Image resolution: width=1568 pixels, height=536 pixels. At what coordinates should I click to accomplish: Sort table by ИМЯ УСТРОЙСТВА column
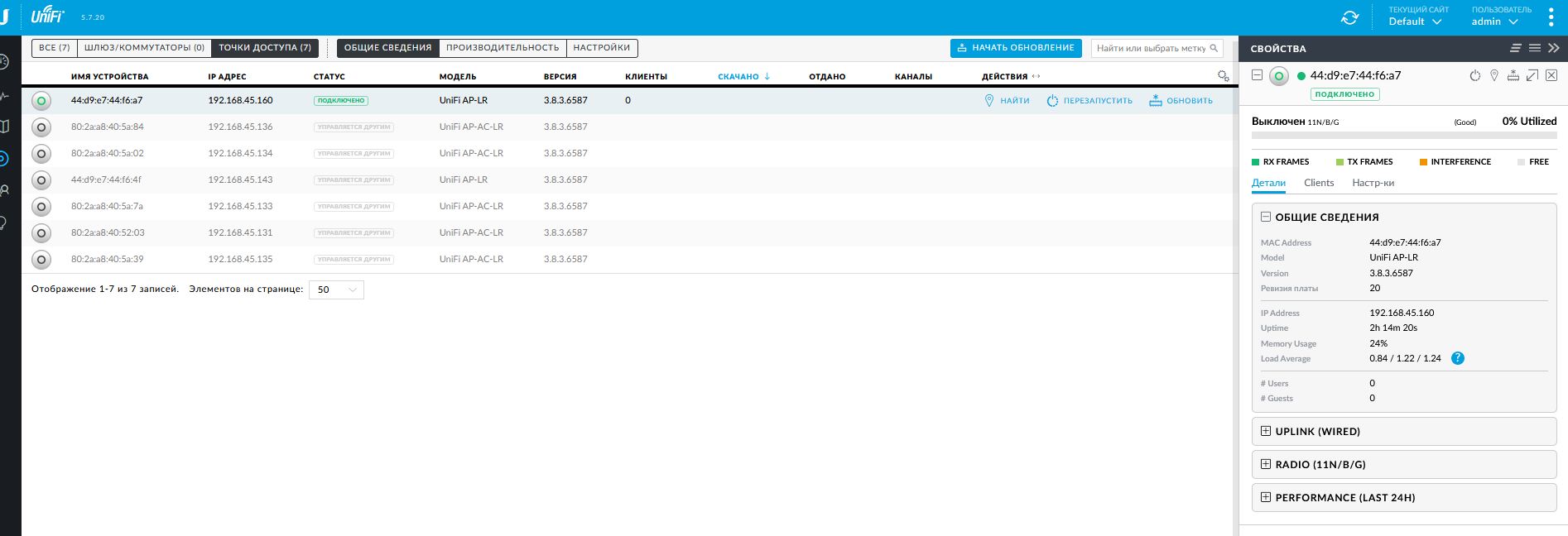pyautogui.click(x=110, y=77)
